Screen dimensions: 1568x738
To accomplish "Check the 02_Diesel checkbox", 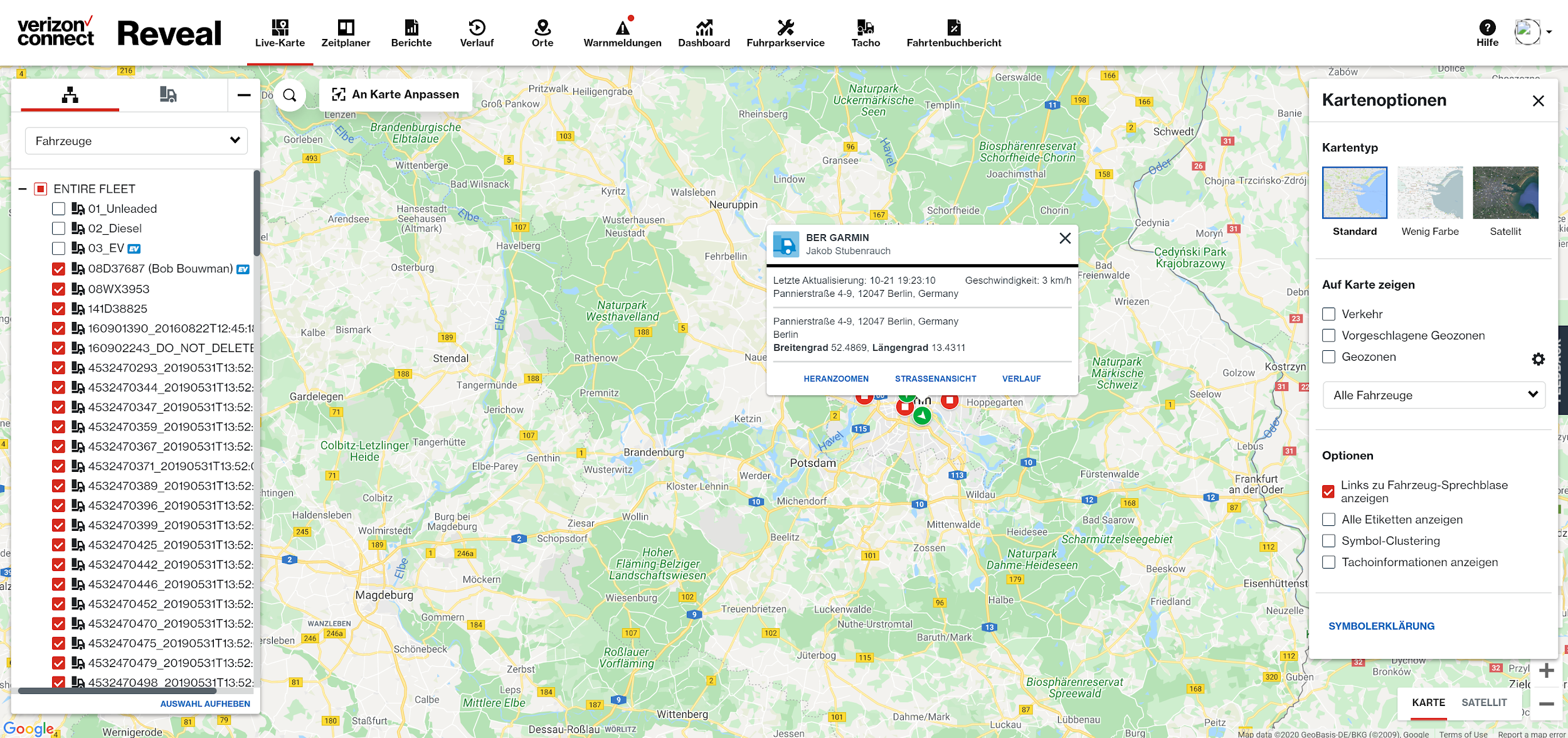I will 58,228.
